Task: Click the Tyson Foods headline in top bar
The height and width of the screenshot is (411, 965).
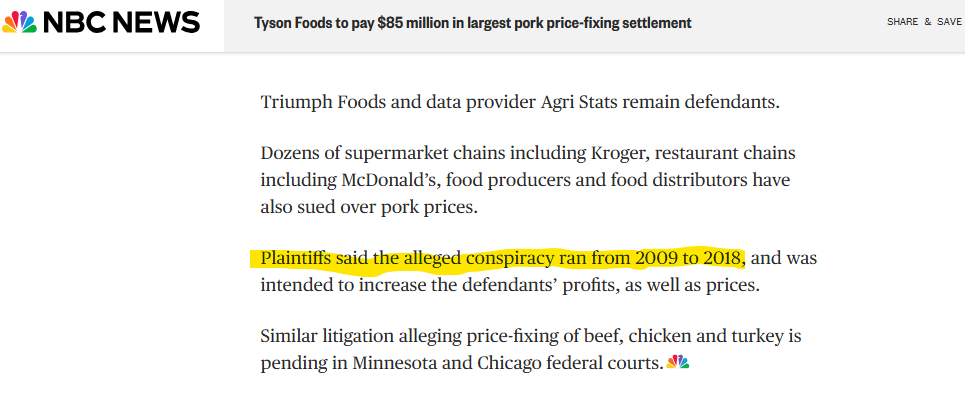Action: (472, 22)
